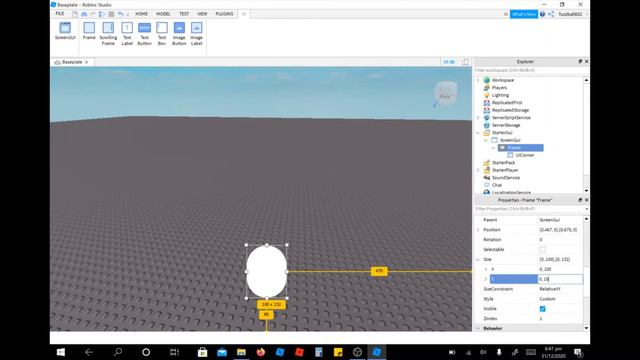The width and height of the screenshot is (640, 360).
Task: Insert a Text Box element
Action: 162,33
